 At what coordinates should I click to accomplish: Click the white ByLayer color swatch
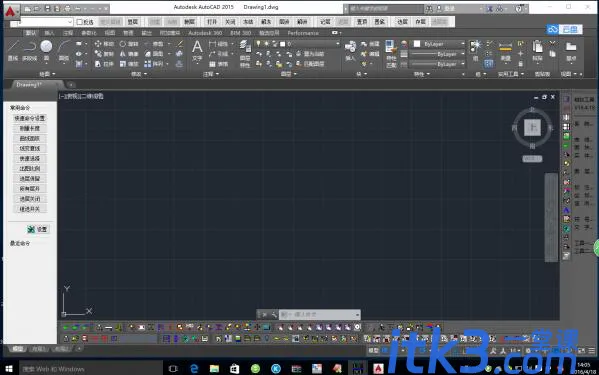pos(417,44)
